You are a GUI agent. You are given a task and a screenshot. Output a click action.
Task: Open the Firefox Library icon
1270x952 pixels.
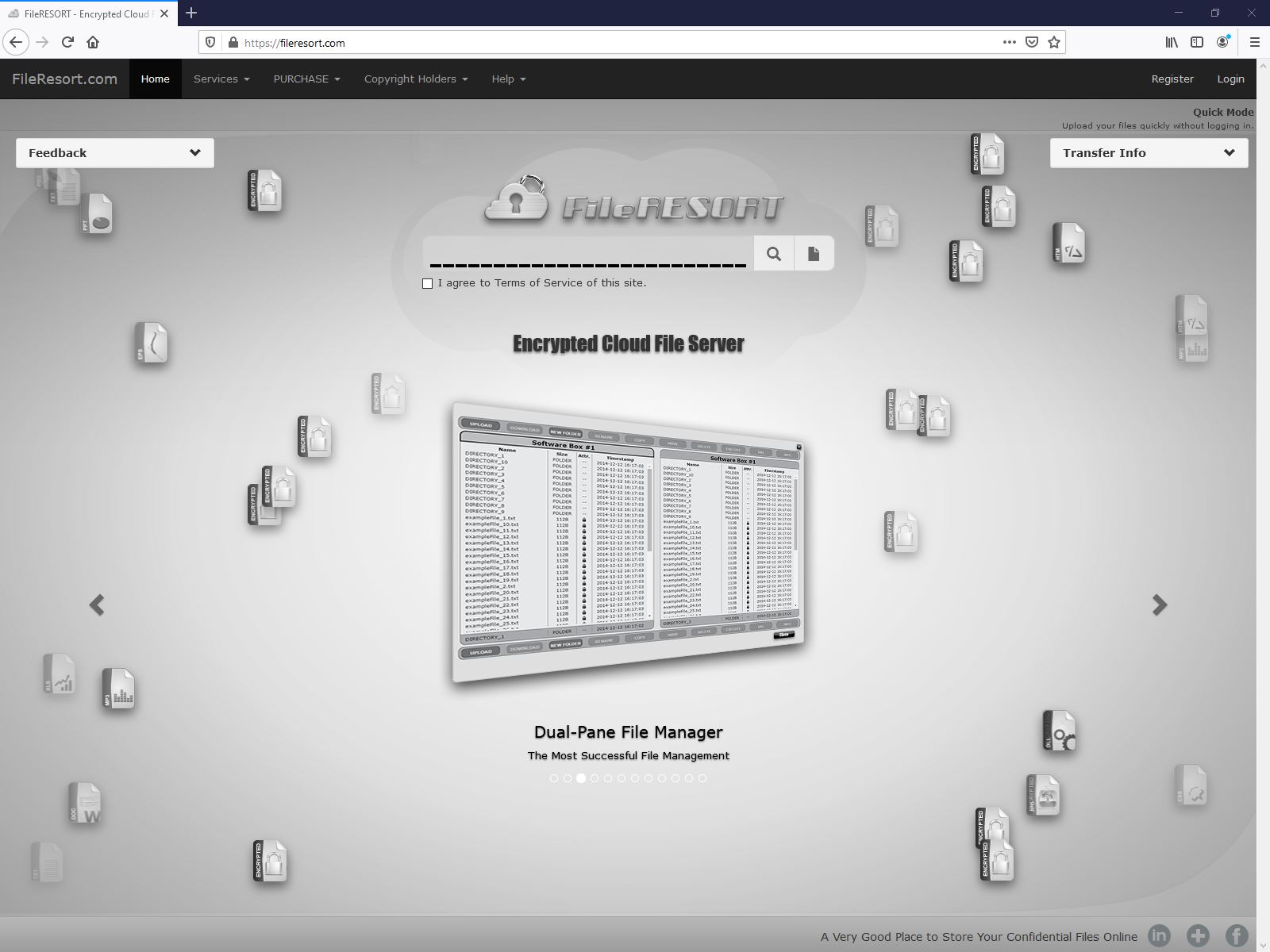point(1172,42)
